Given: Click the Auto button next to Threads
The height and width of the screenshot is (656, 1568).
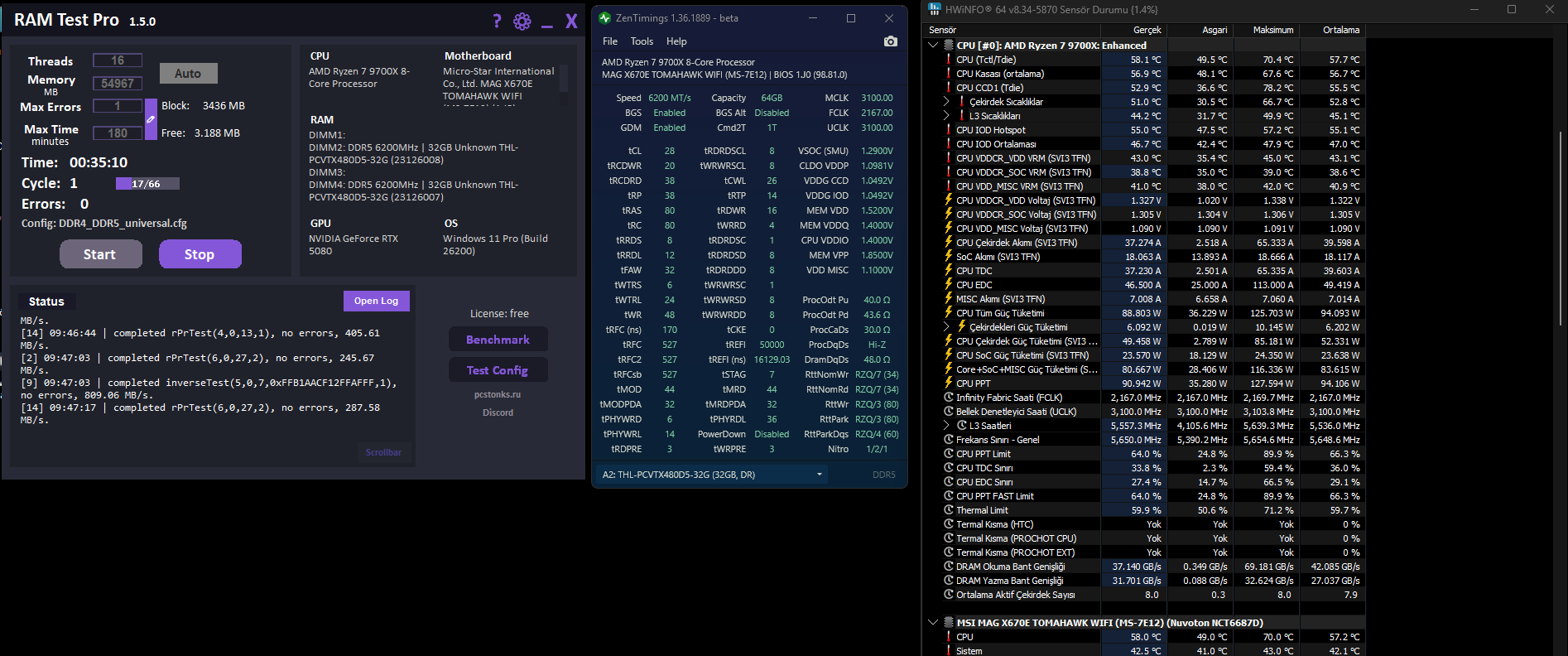Looking at the screenshot, I should click(x=188, y=74).
